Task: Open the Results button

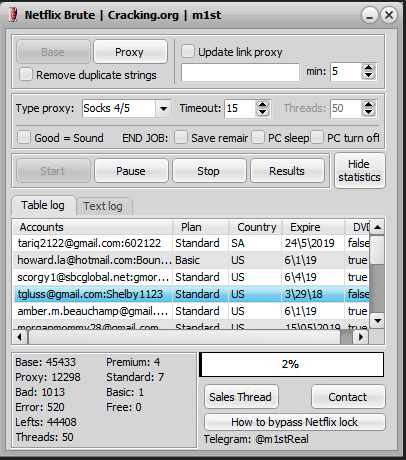Action: pyautogui.click(x=287, y=171)
